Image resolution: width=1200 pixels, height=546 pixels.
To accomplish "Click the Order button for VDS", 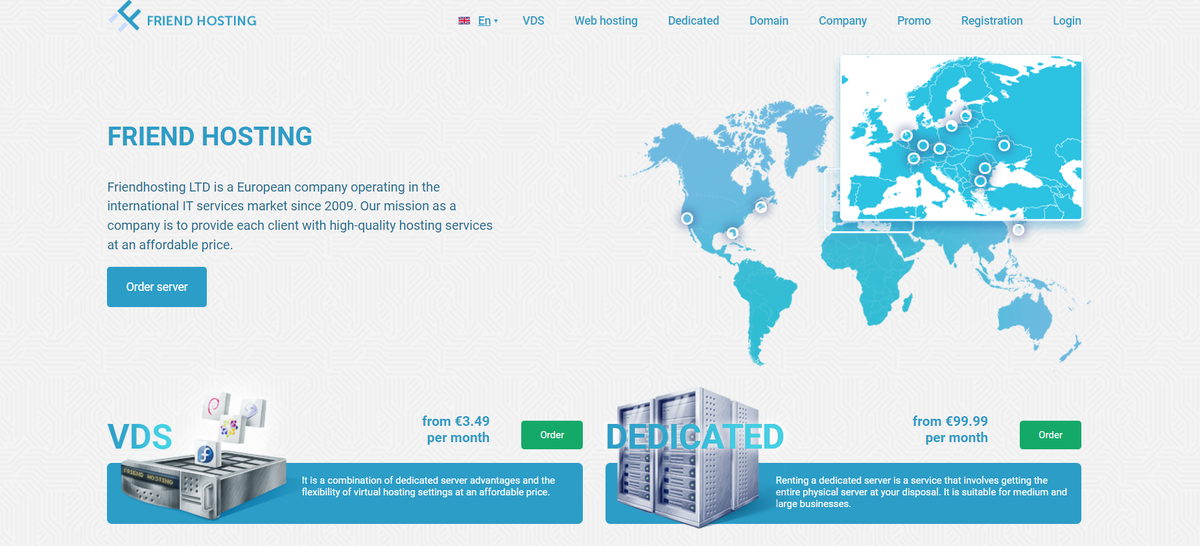I will (552, 435).
